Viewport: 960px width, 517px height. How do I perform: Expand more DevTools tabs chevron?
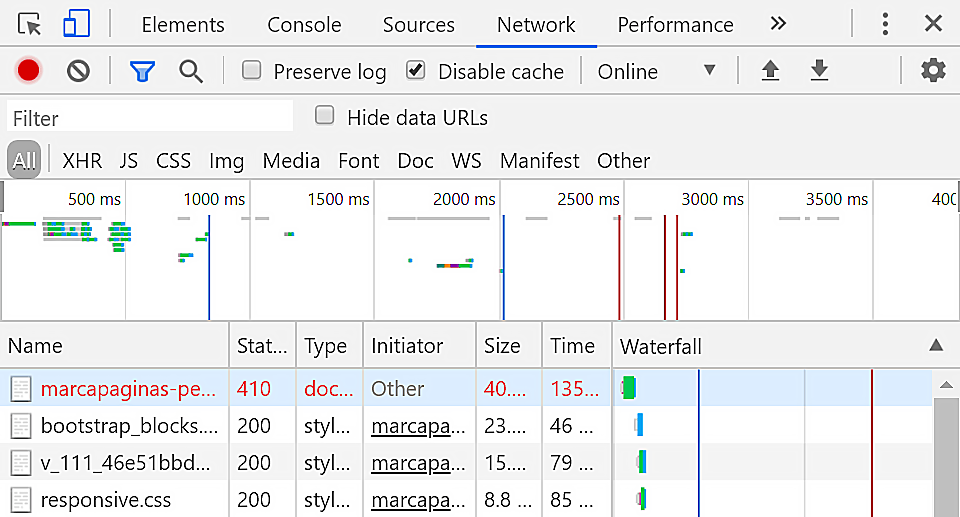778,24
